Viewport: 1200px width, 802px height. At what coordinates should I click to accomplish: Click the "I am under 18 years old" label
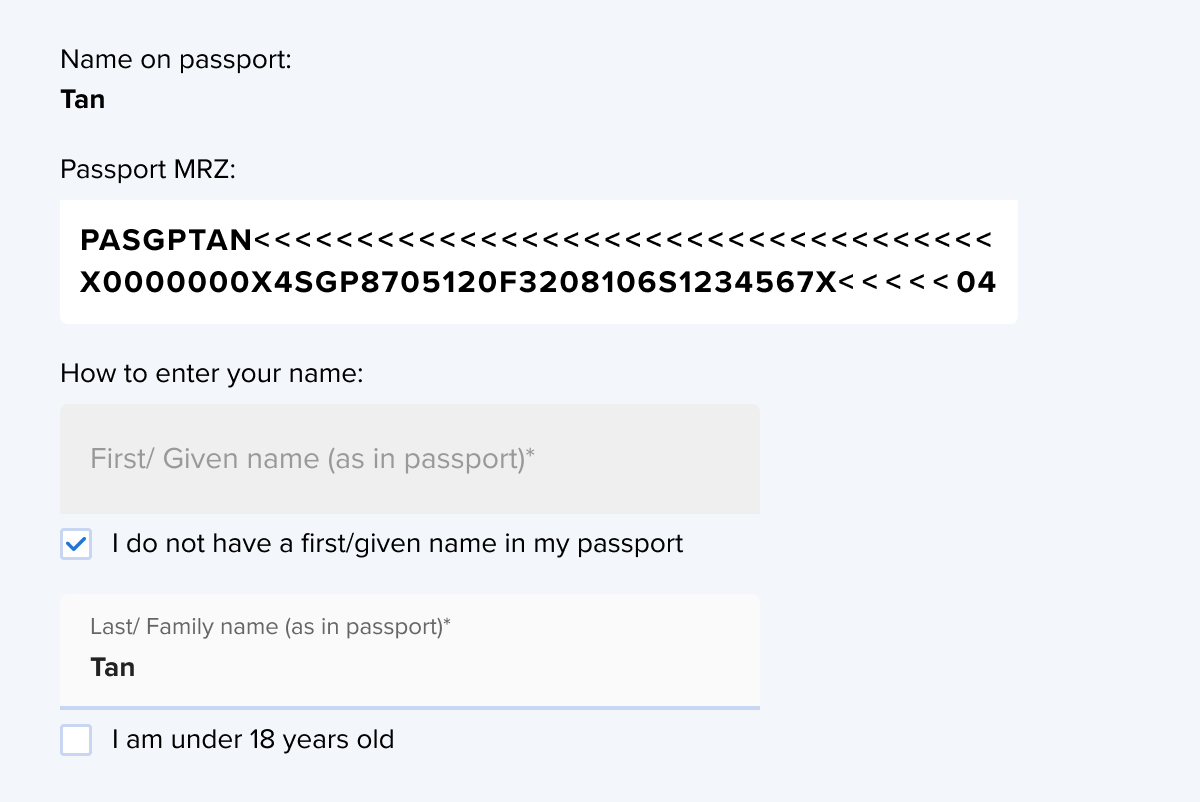tap(253, 740)
